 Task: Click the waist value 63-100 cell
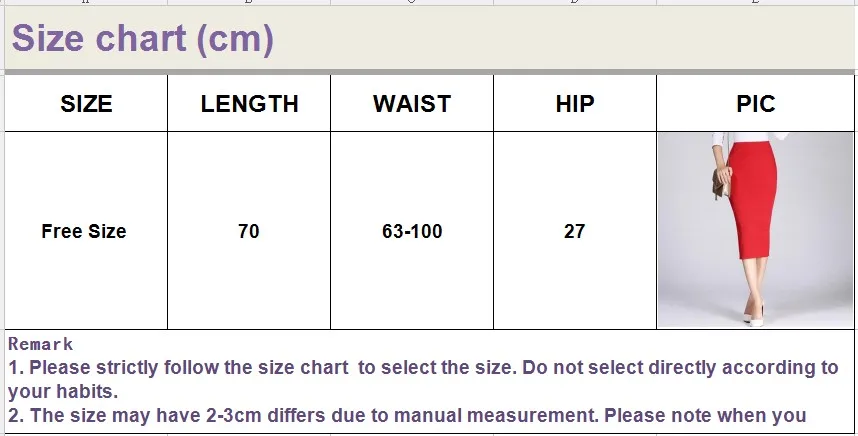coord(412,230)
